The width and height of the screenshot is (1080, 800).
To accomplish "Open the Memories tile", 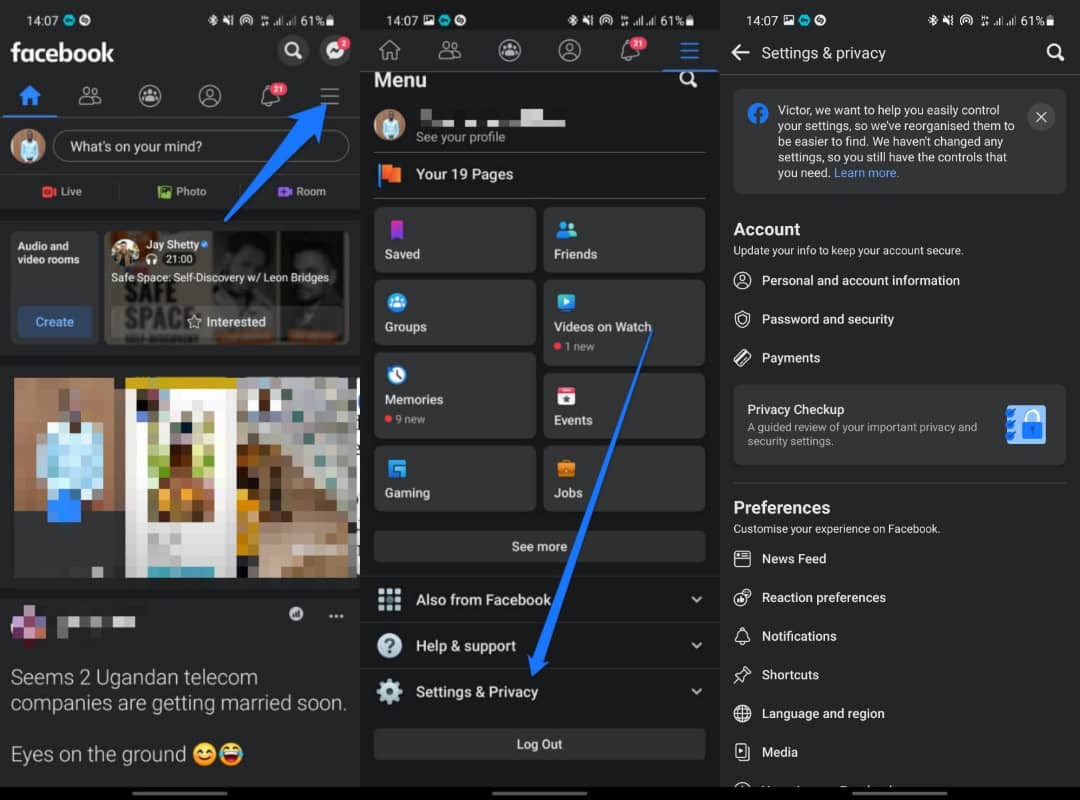I will point(455,396).
